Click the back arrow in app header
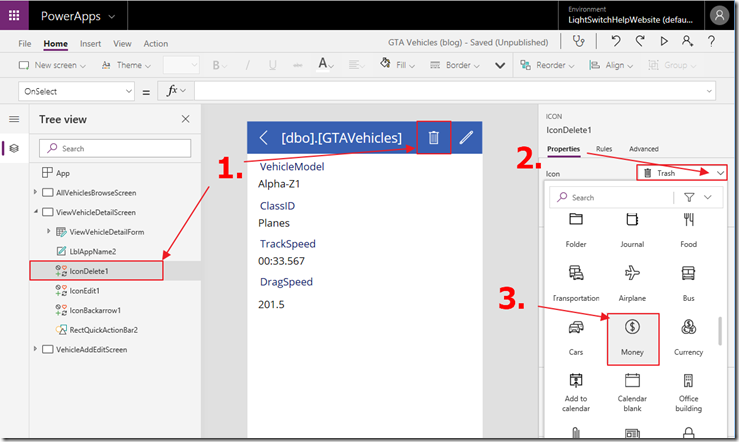Image resolution: width=739 pixels, height=442 pixels. tap(263, 138)
